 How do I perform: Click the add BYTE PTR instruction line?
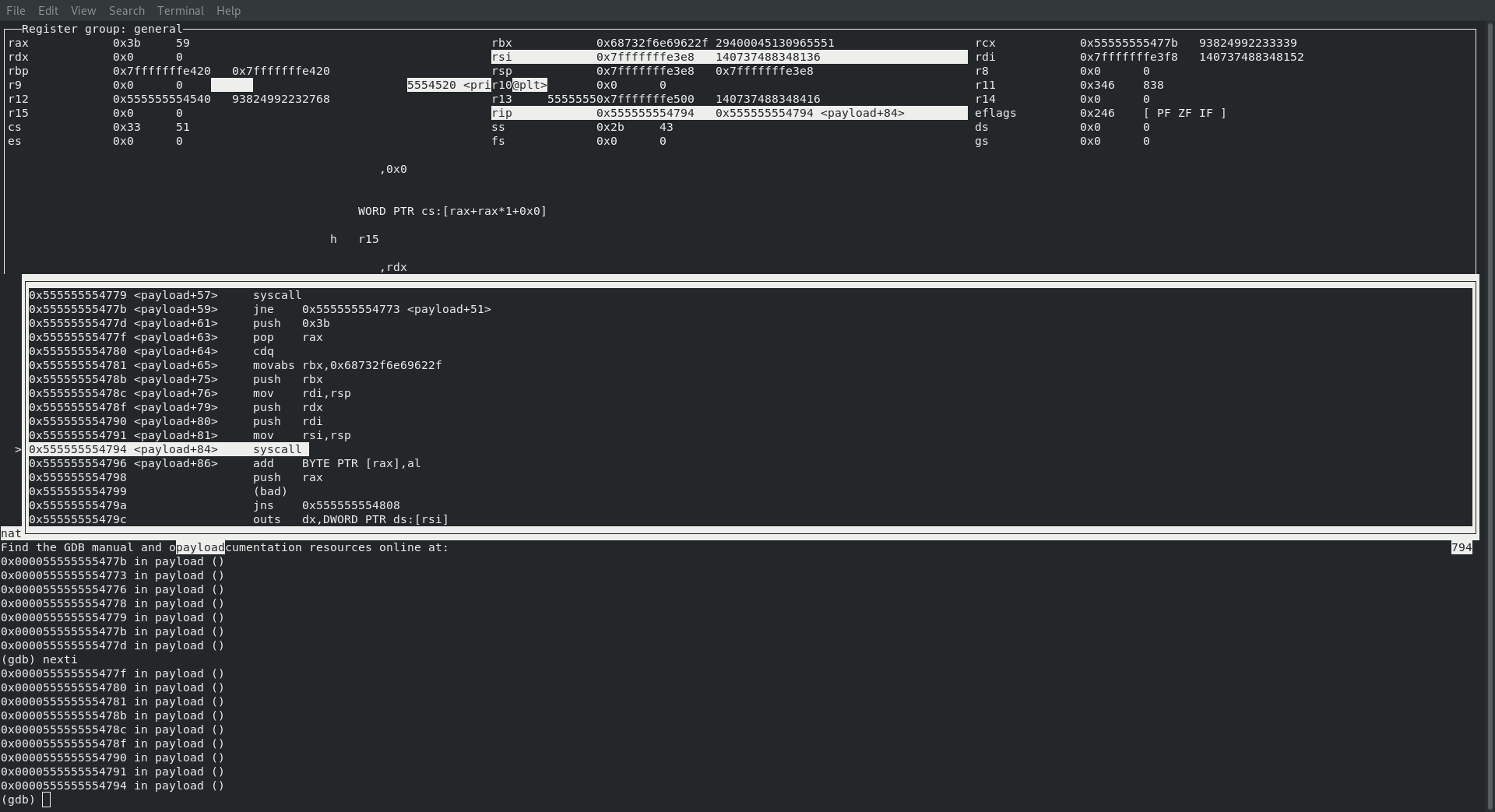tap(225, 463)
